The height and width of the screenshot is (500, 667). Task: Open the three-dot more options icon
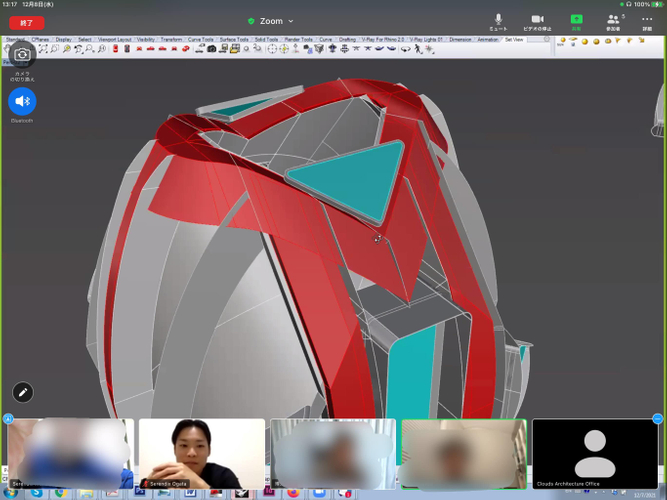point(647,21)
